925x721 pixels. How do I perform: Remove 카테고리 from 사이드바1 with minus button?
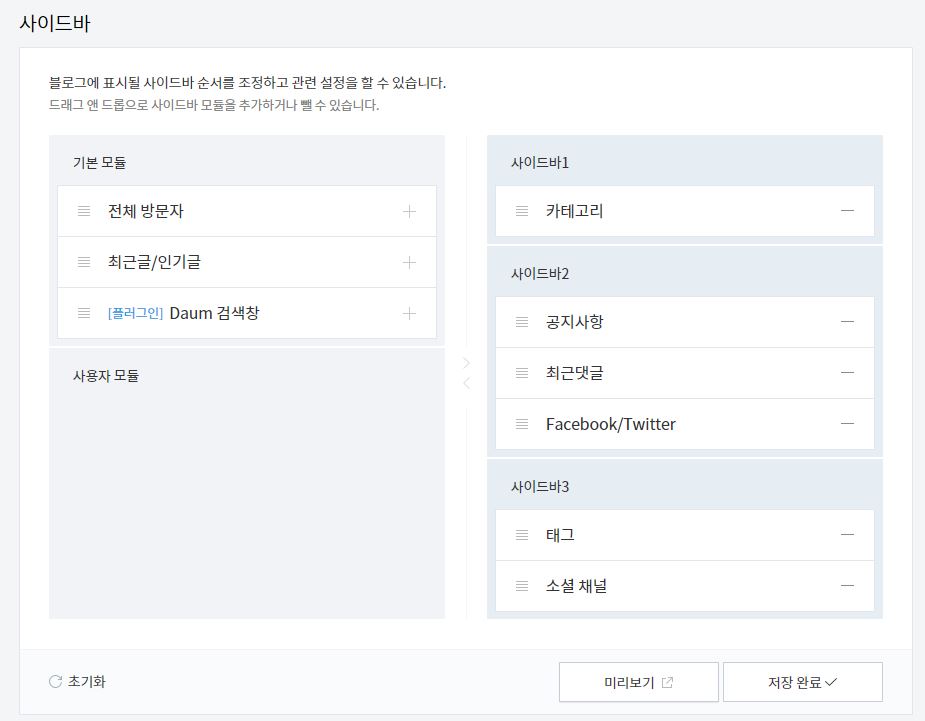pos(847,211)
